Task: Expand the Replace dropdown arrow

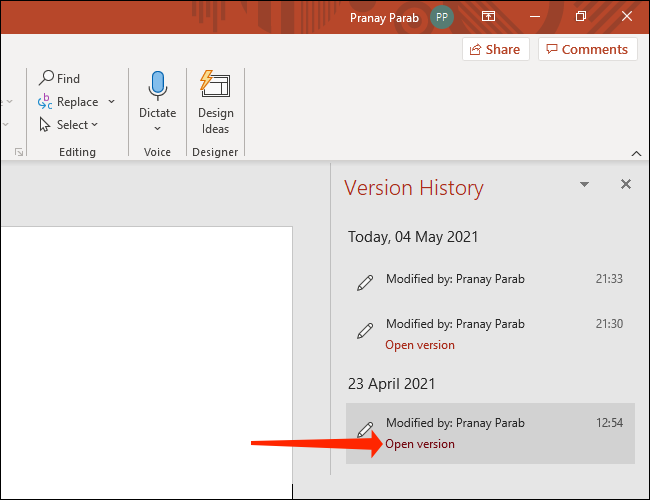Action: point(111,102)
